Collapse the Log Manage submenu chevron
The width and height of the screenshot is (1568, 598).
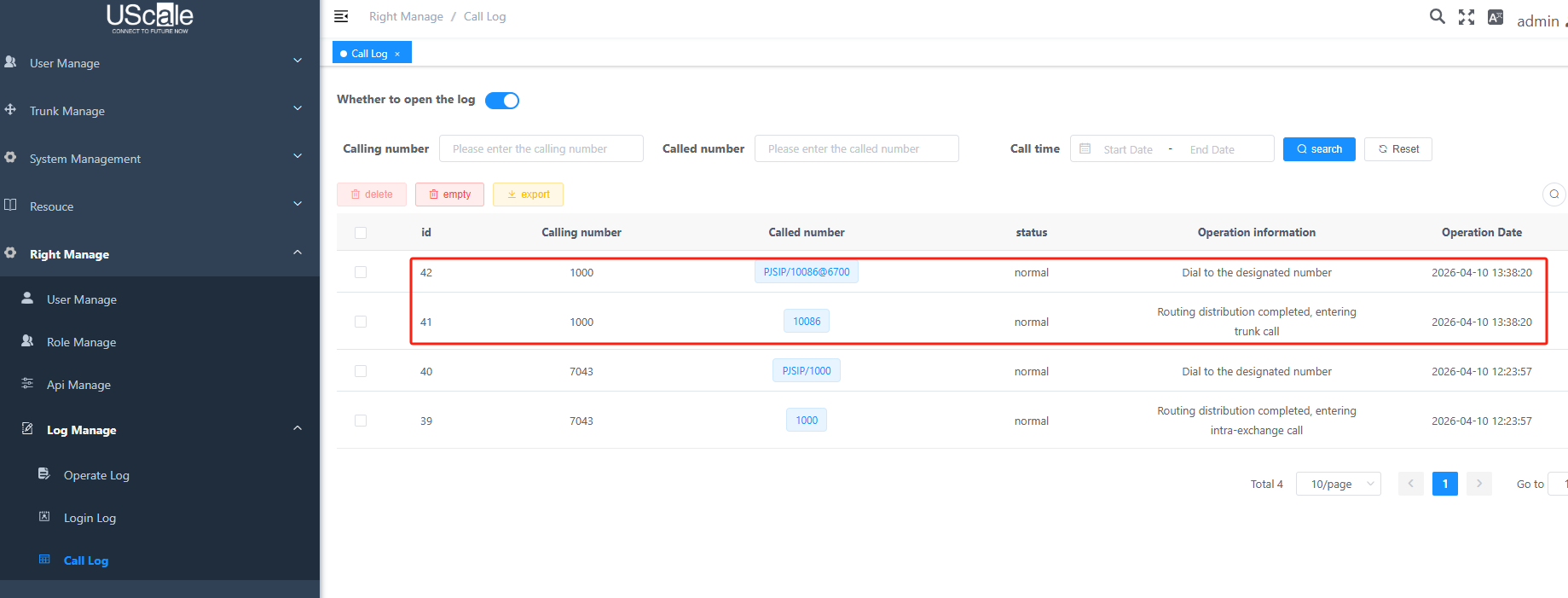[298, 427]
